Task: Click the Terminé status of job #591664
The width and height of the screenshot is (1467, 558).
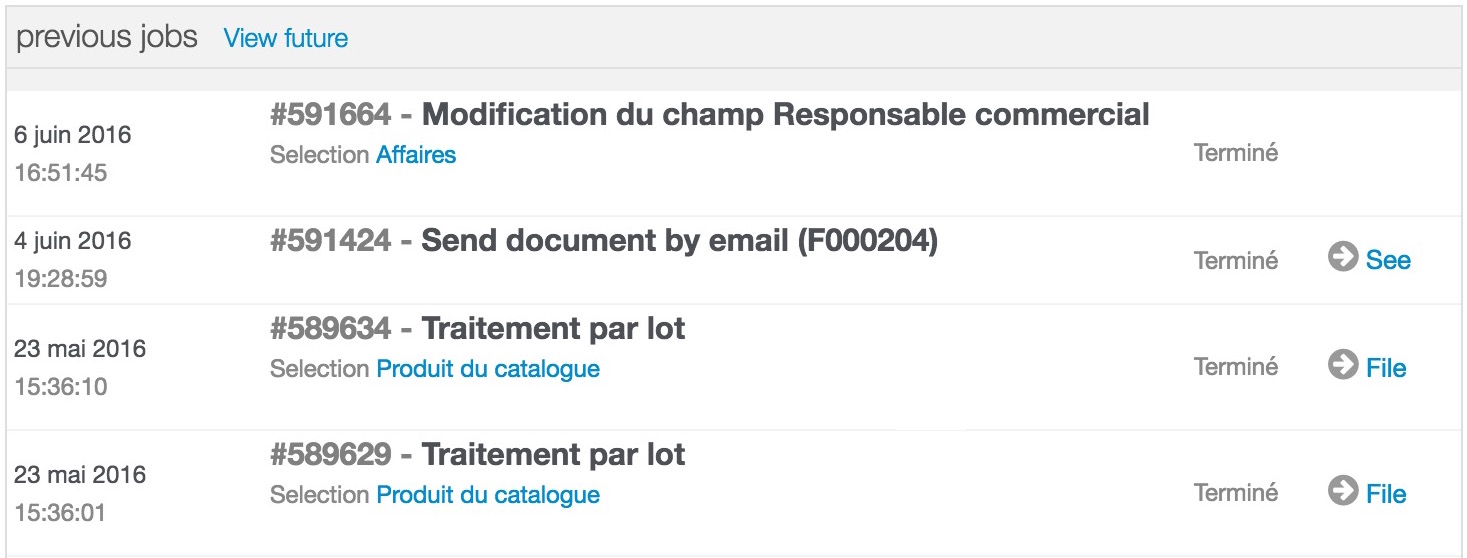Action: pos(1236,154)
